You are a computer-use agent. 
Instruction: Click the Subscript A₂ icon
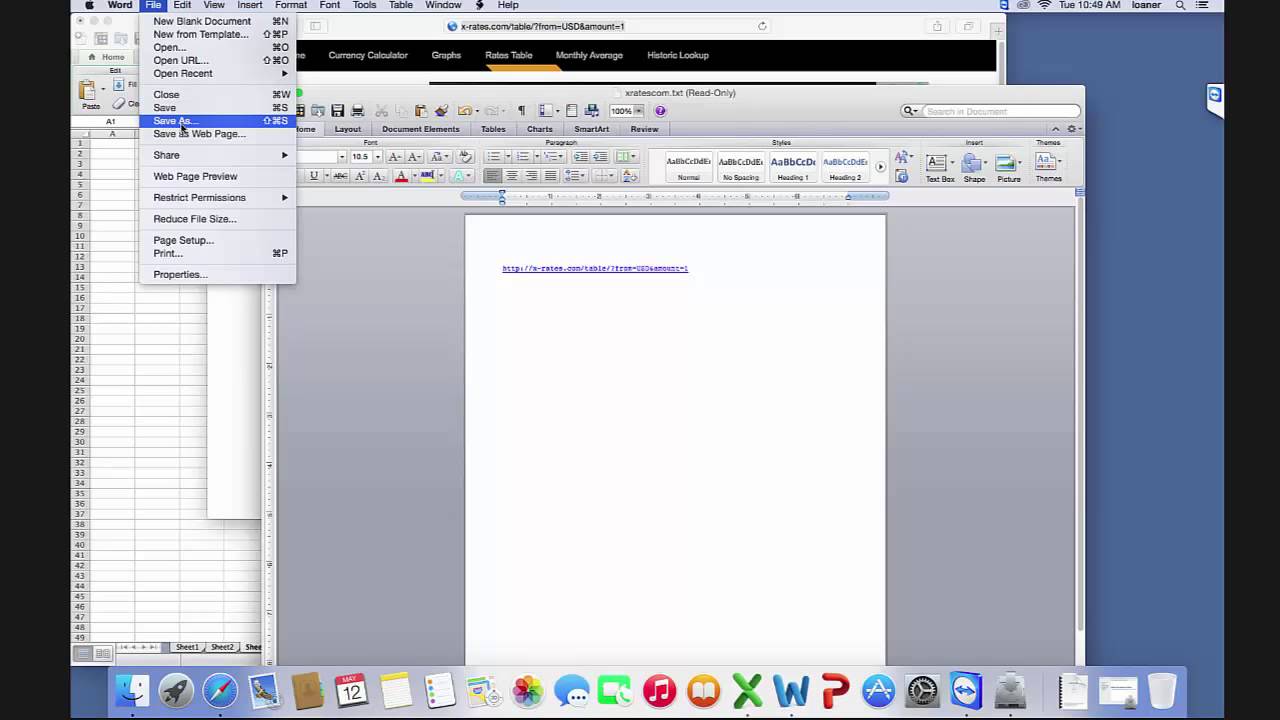pos(380,176)
